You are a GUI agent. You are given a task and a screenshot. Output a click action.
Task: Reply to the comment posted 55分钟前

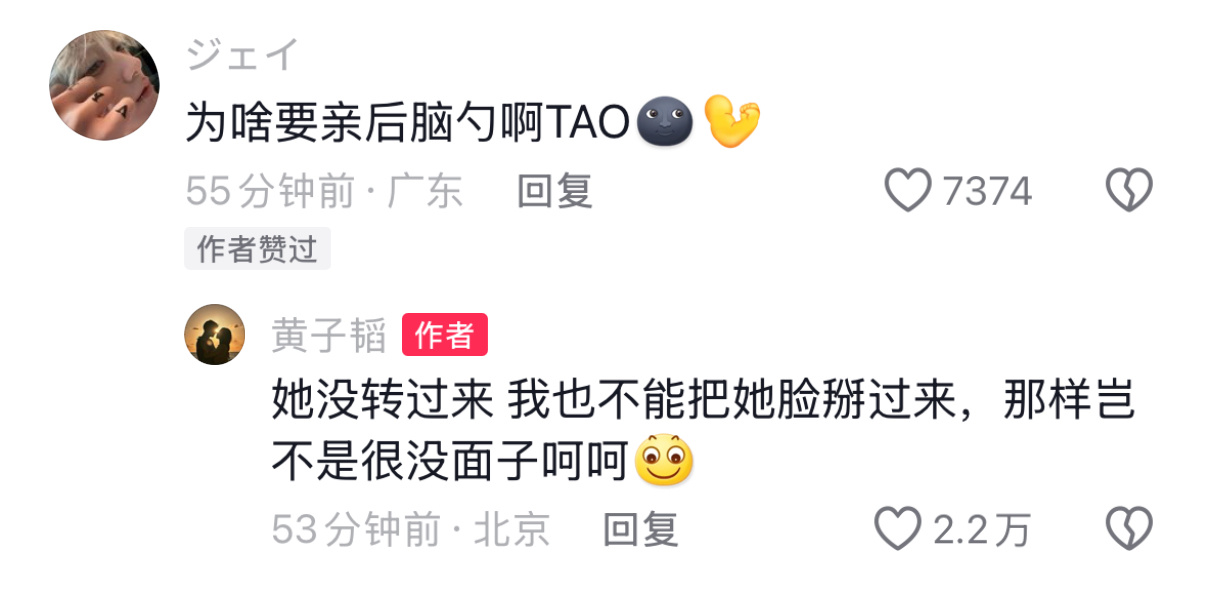[x=555, y=190]
